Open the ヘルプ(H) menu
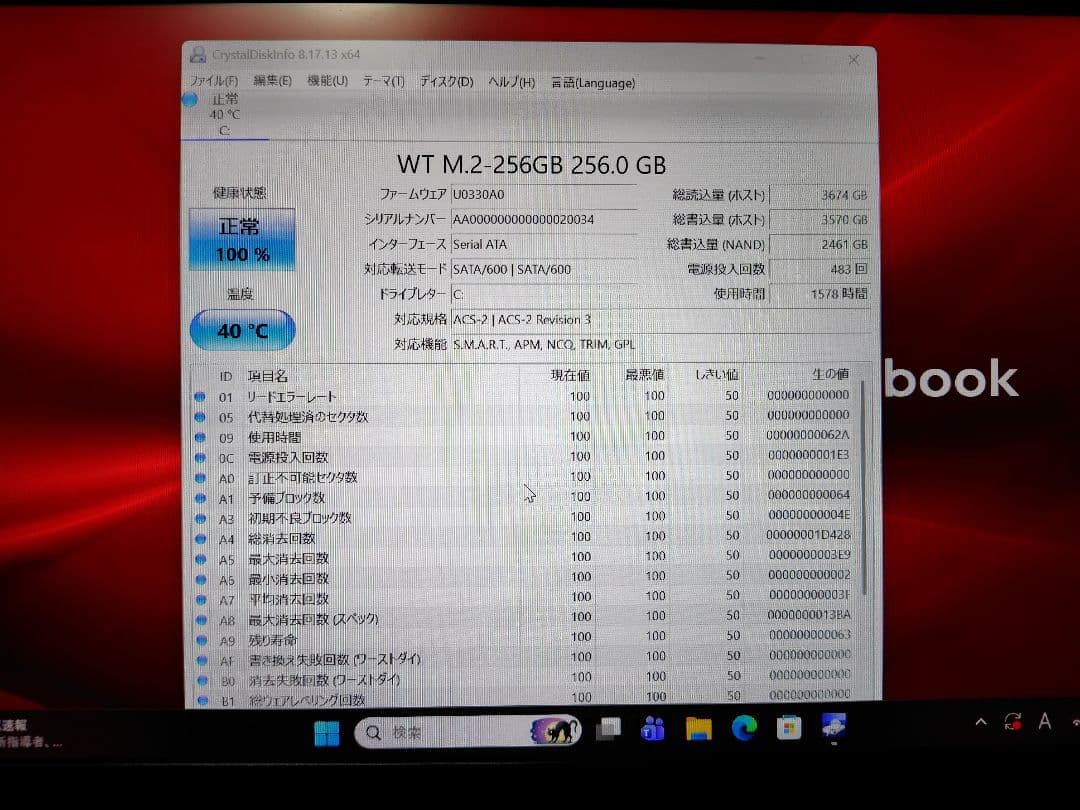Viewport: 1080px width, 810px height. 511,83
